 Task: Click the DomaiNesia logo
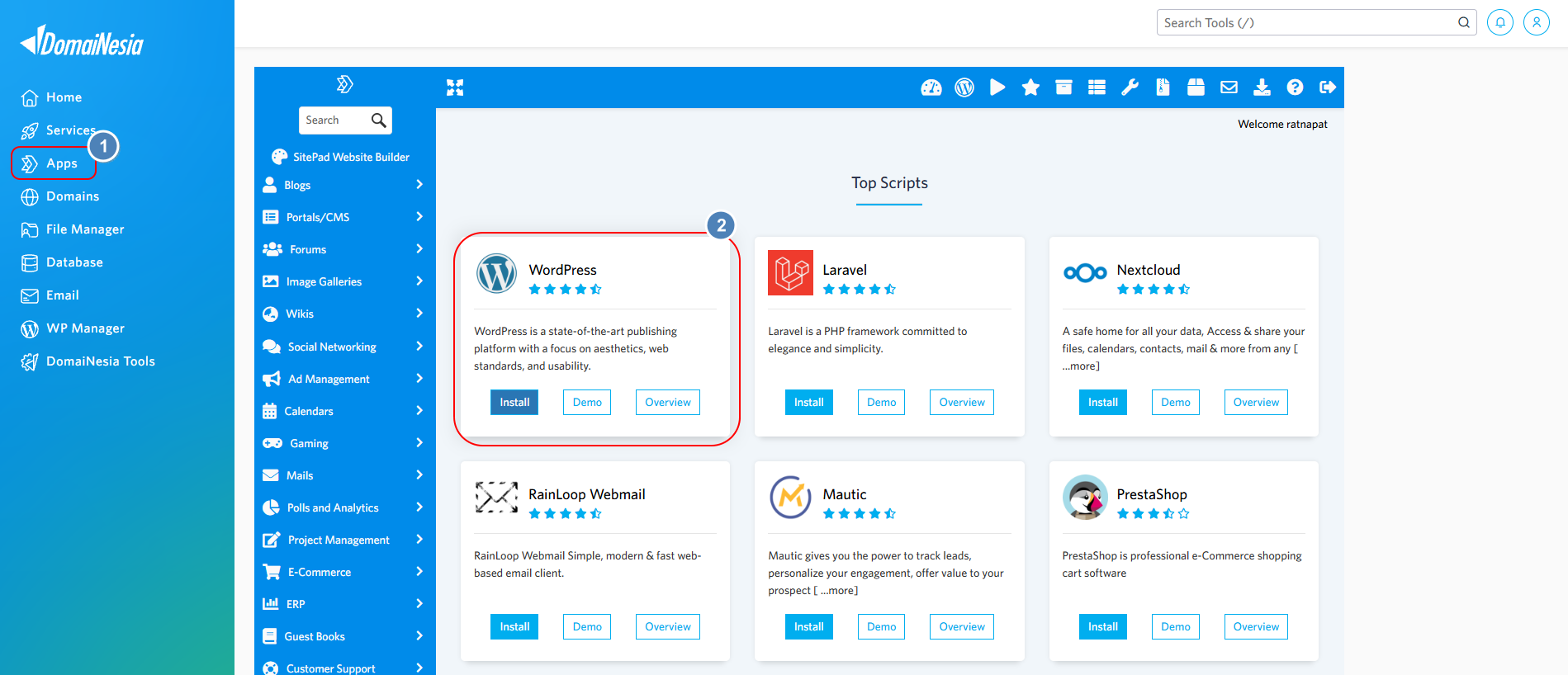(x=82, y=41)
